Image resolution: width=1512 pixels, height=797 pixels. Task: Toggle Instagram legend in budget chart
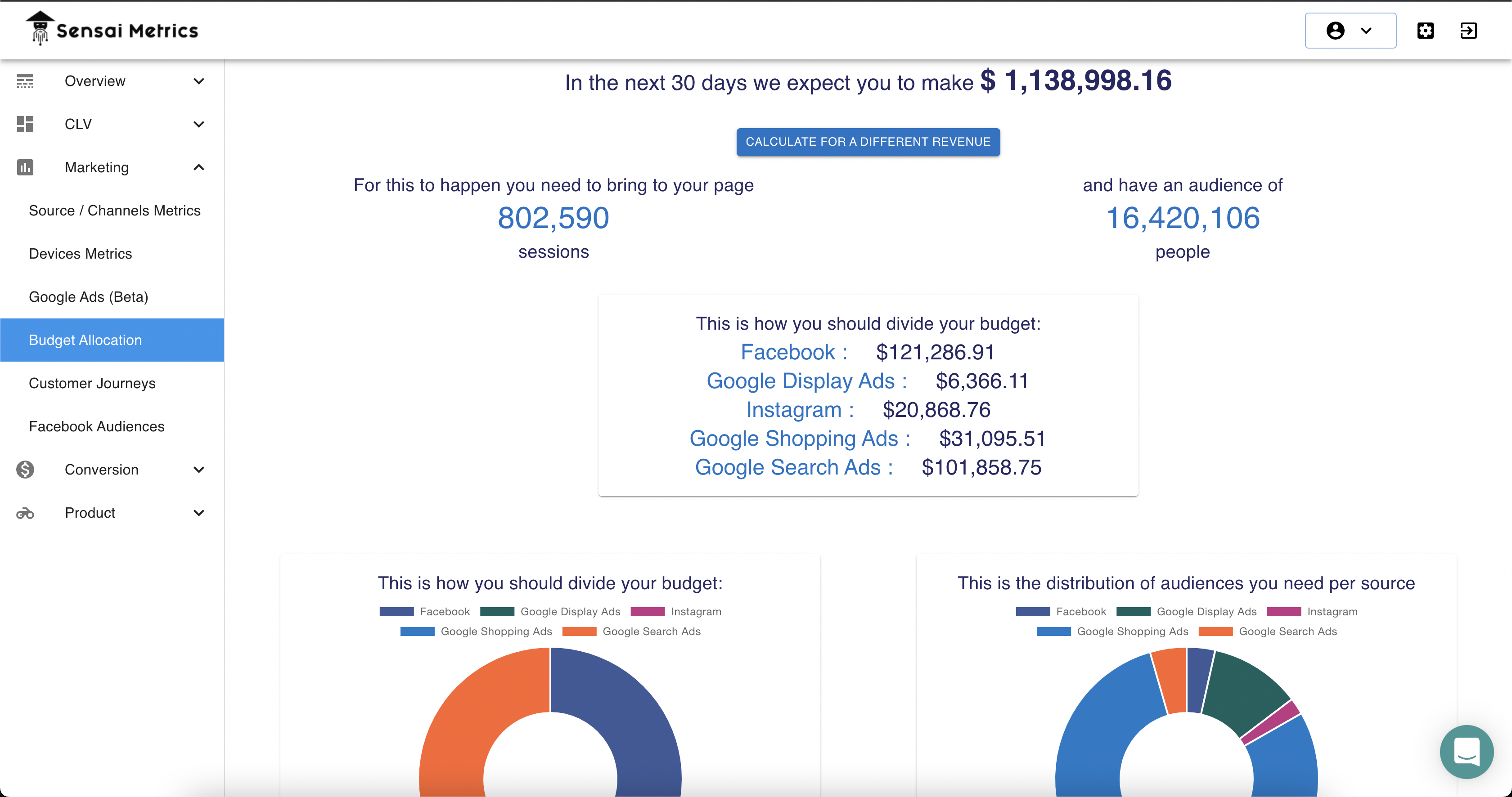coord(675,612)
